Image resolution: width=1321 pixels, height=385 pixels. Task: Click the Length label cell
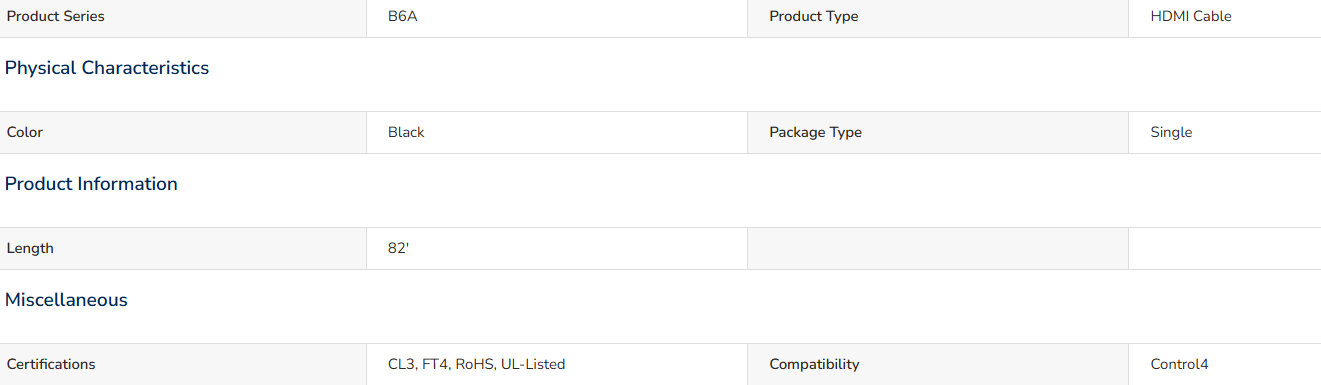[183, 248]
